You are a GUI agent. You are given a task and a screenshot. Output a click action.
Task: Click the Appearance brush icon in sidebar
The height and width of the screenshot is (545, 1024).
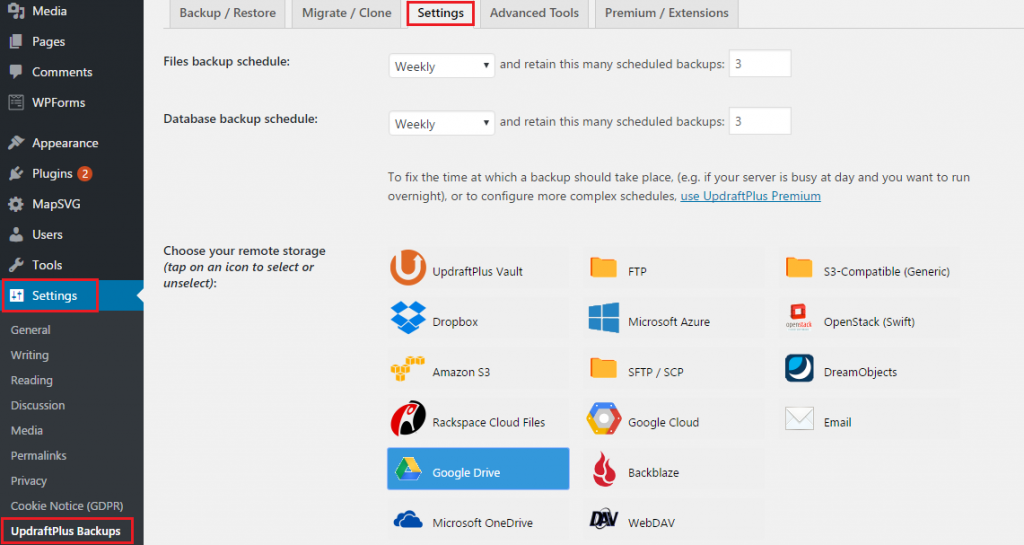pos(16,143)
